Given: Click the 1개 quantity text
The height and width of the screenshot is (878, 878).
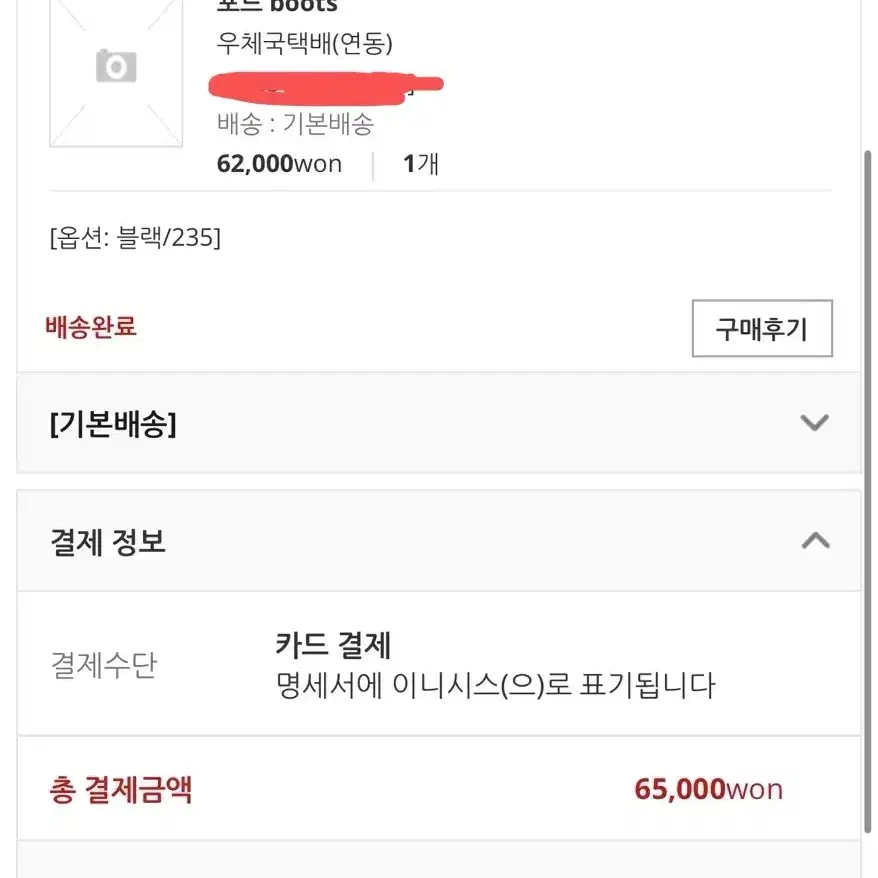Looking at the screenshot, I should [x=421, y=164].
